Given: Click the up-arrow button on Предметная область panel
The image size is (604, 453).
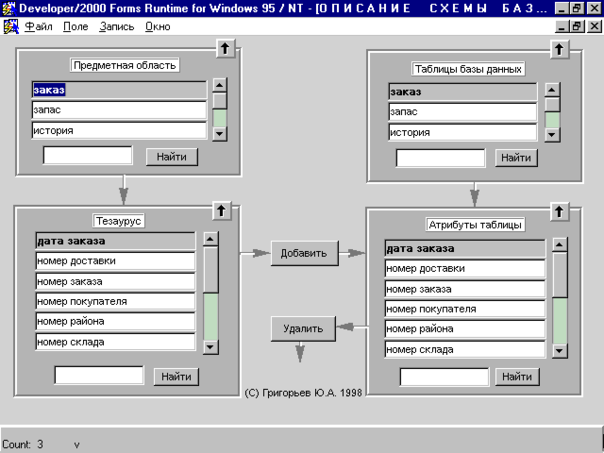Looking at the screenshot, I should pyautogui.click(x=225, y=49).
